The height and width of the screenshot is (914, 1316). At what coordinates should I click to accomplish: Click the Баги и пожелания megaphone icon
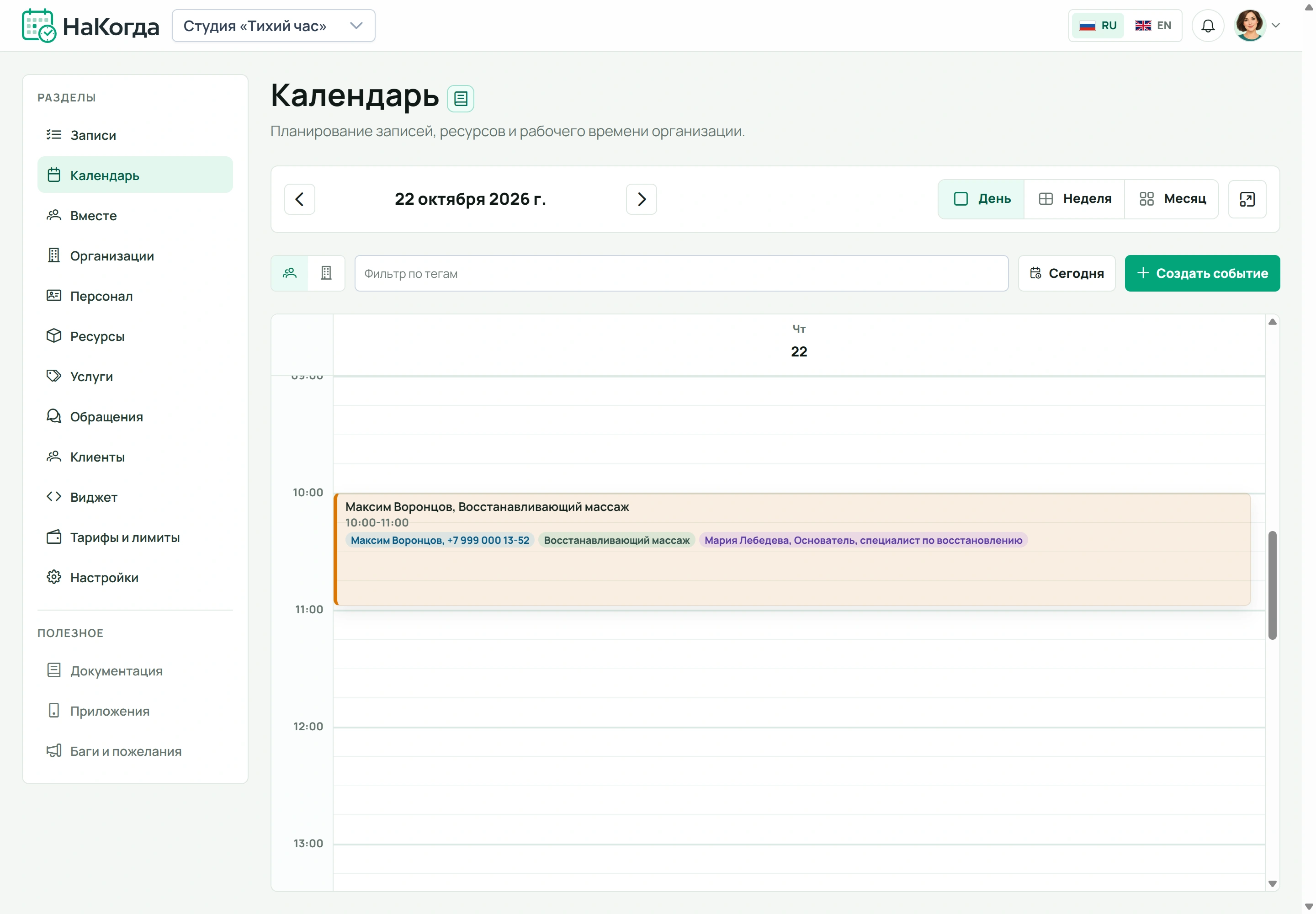pyautogui.click(x=54, y=751)
